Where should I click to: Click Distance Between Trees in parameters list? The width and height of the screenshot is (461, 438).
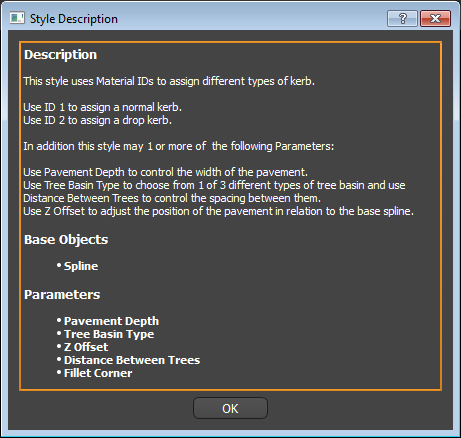[x=132, y=360]
